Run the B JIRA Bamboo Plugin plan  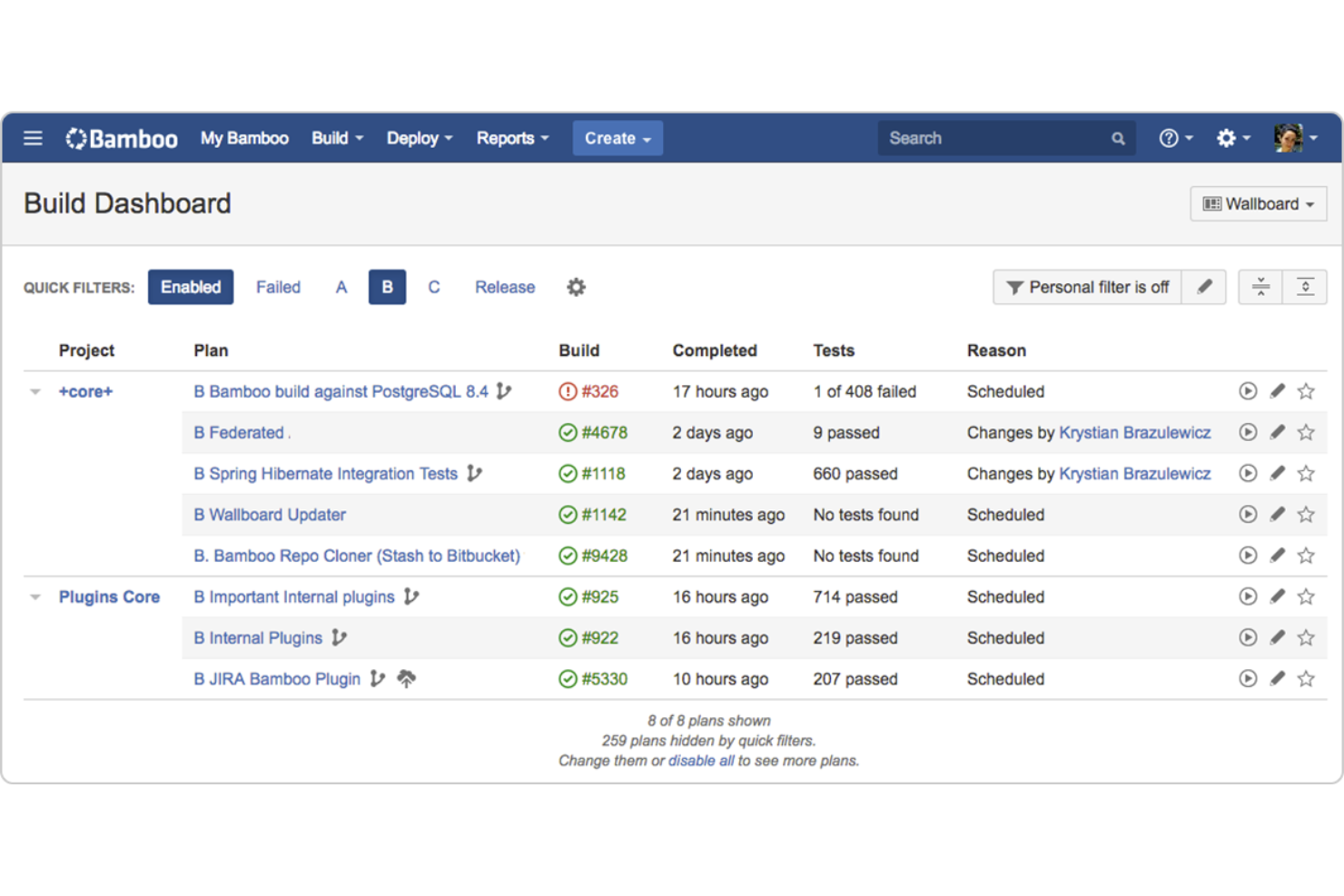tap(1248, 678)
